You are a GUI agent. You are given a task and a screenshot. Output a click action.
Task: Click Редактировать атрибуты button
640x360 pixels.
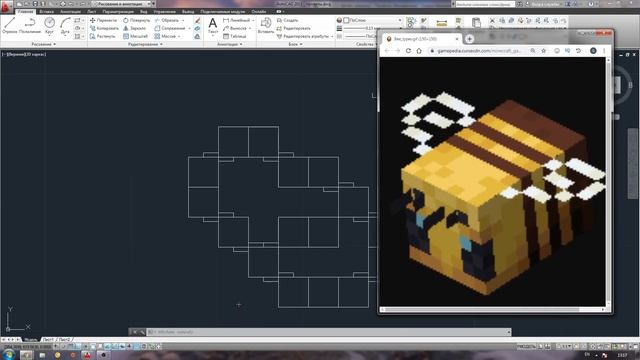coord(302,36)
